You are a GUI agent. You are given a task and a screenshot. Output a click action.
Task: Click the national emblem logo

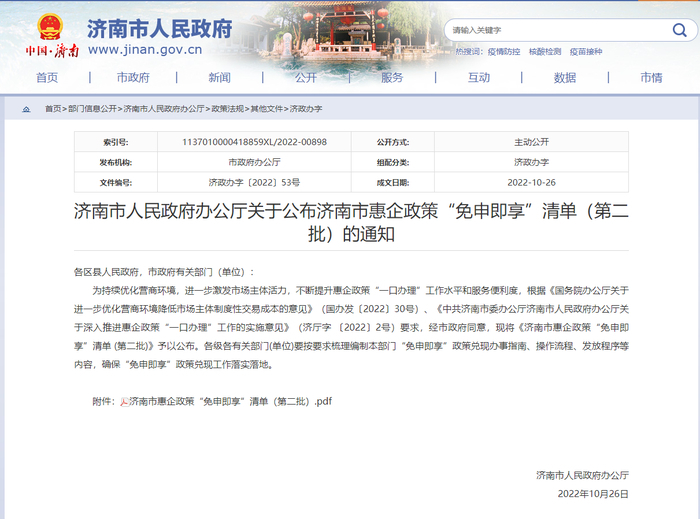tap(50, 25)
